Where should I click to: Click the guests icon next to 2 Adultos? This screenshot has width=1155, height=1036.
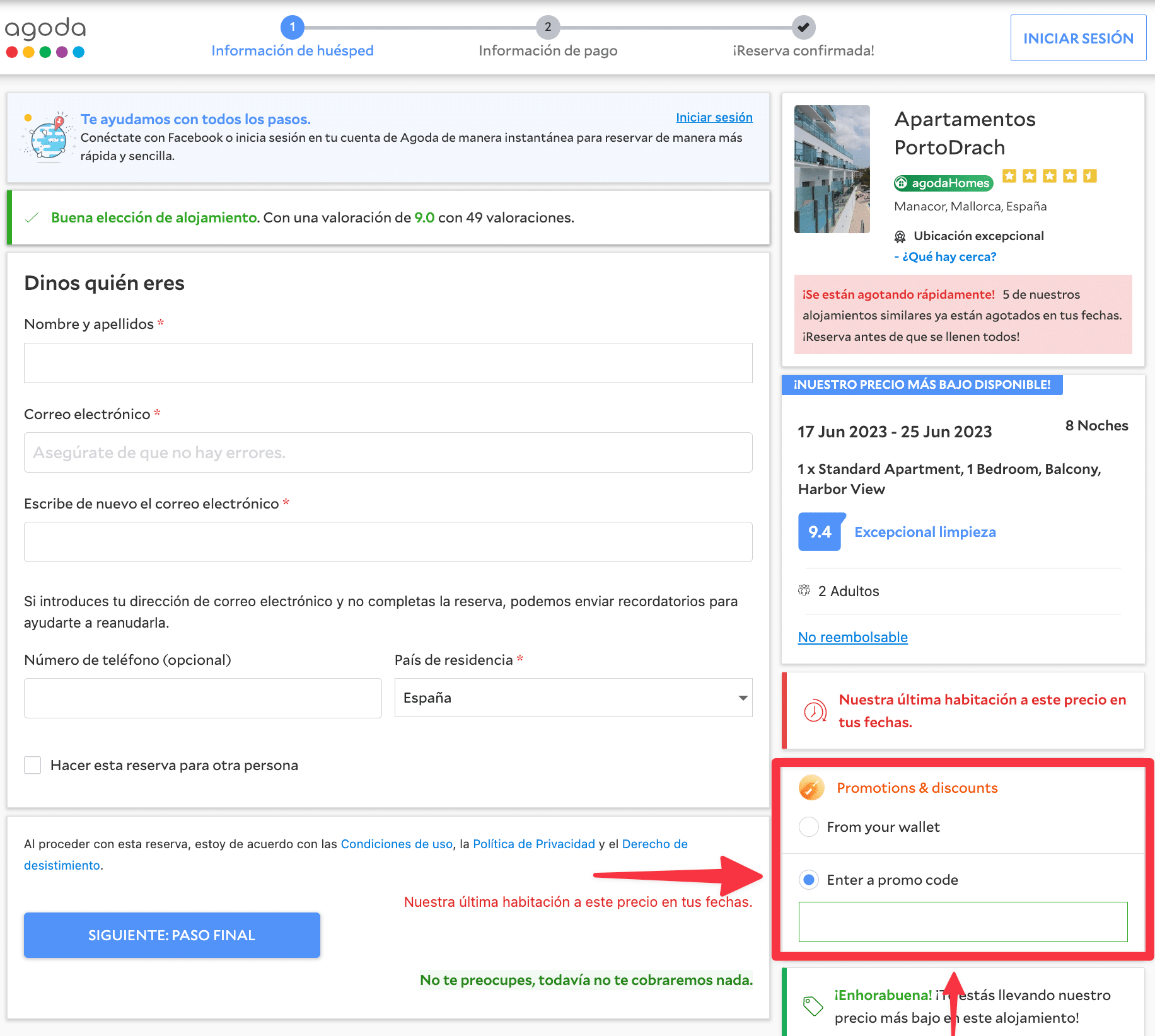(x=804, y=591)
